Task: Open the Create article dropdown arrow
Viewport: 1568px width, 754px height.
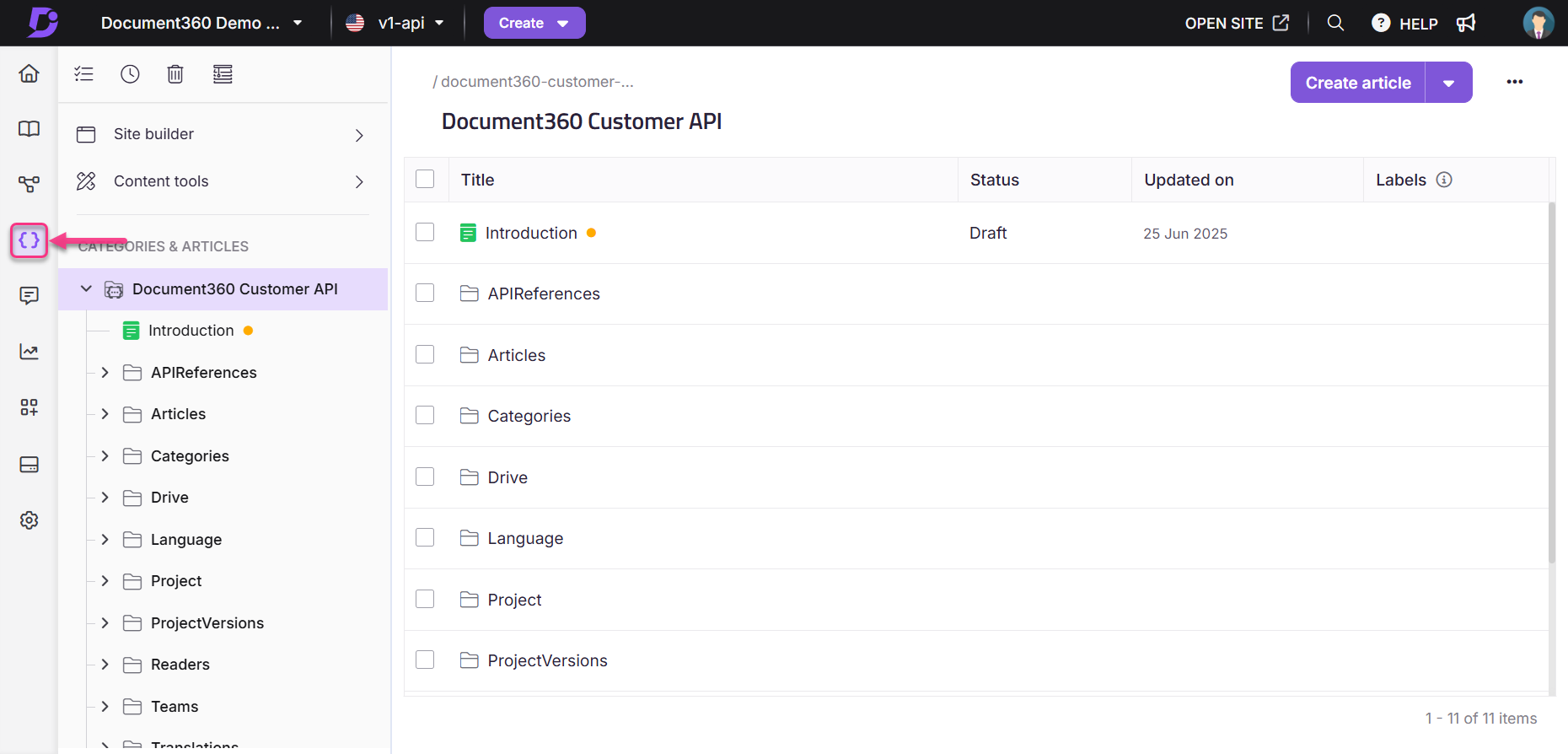Action: (1448, 83)
